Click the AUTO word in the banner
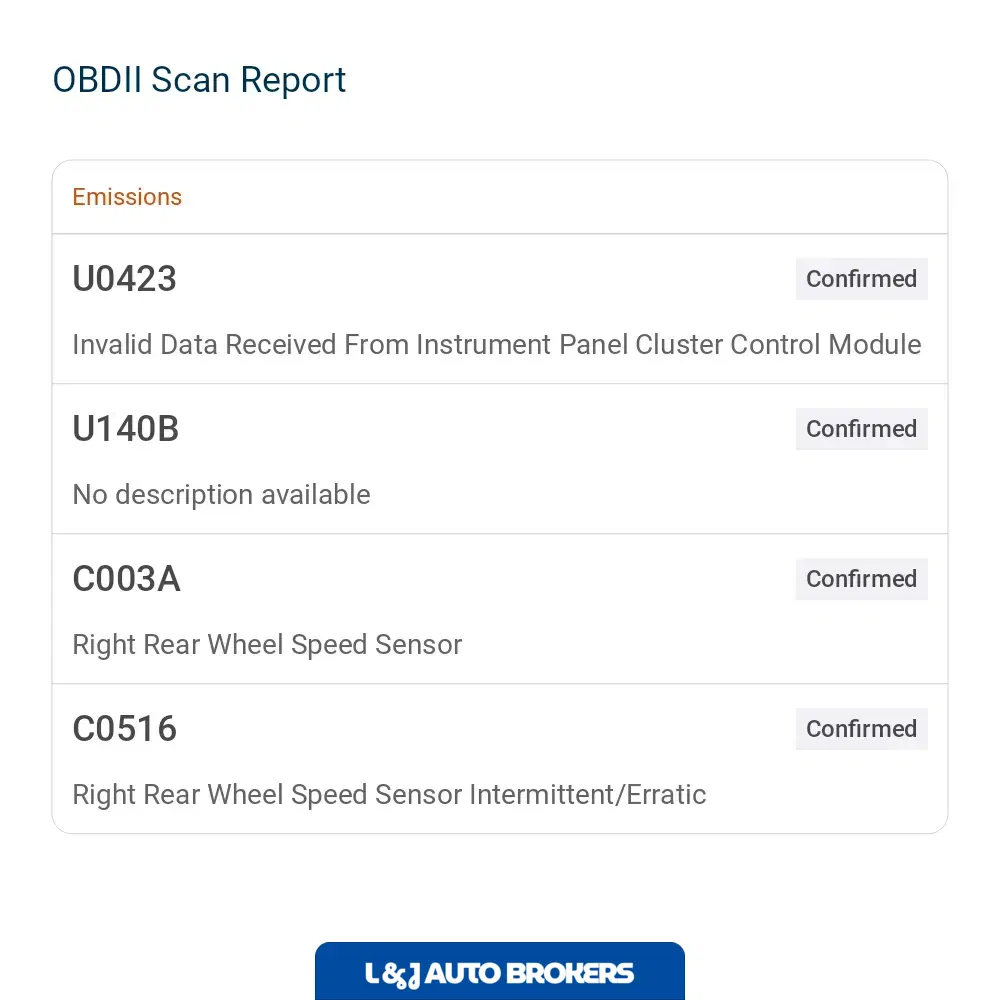The image size is (1000, 1000). pos(462,974)
